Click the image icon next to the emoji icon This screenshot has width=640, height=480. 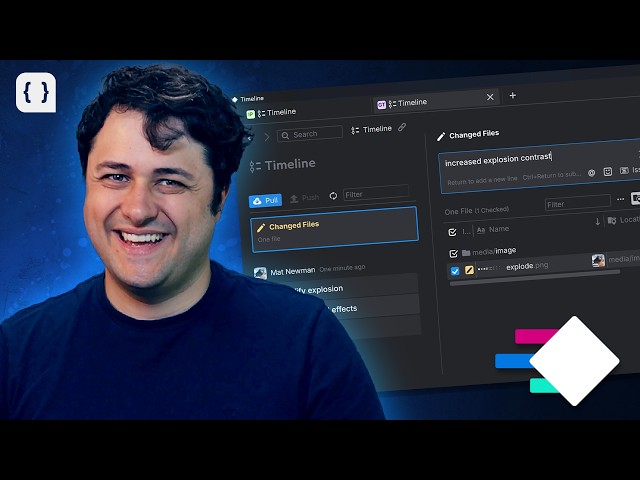tap(624, 170)
